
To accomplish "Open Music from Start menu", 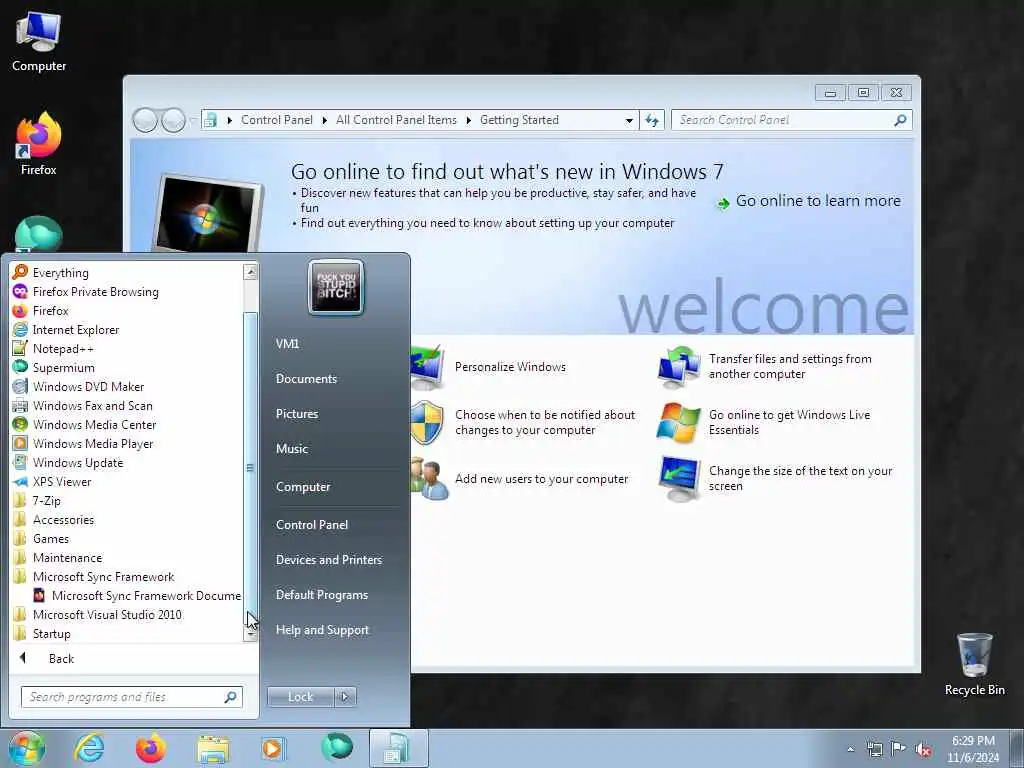I will 292,449.
